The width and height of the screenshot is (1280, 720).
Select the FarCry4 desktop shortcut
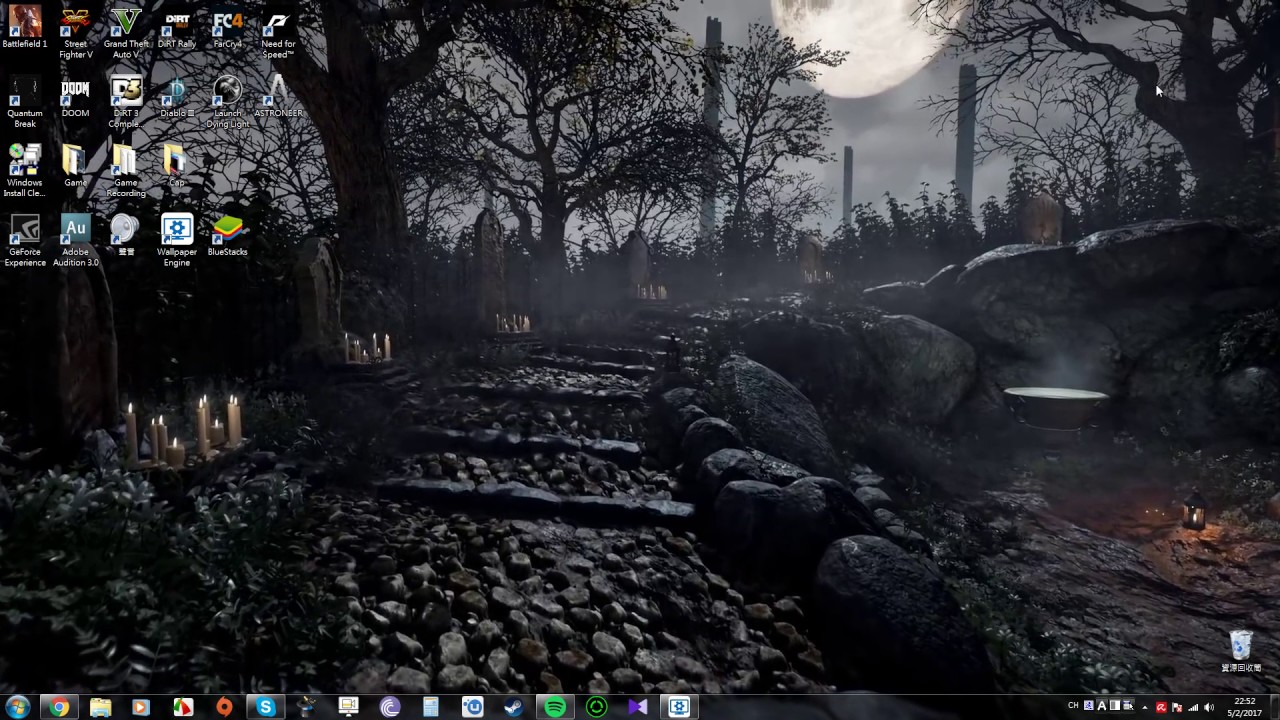[227, 28]
